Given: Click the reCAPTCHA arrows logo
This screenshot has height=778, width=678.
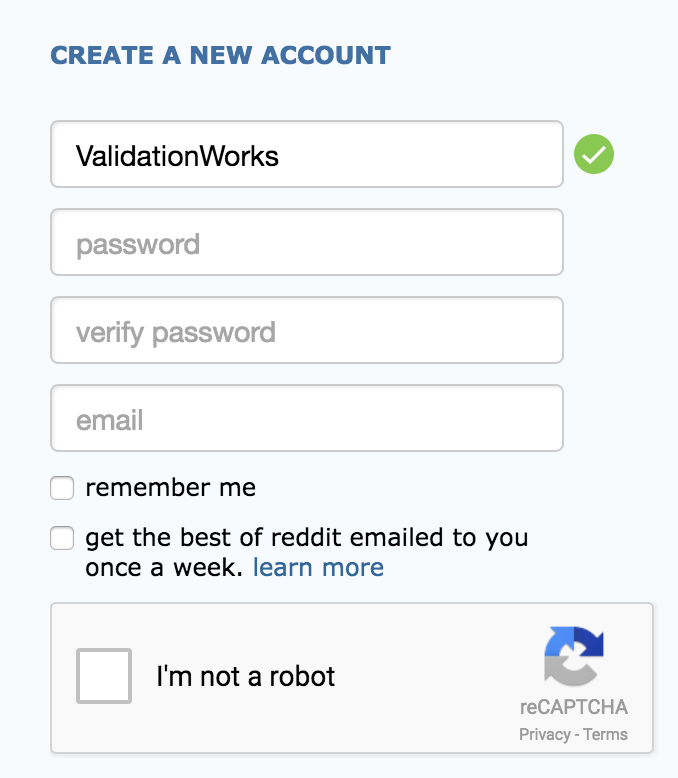Looking at the screenshot, I should [574, 656].
